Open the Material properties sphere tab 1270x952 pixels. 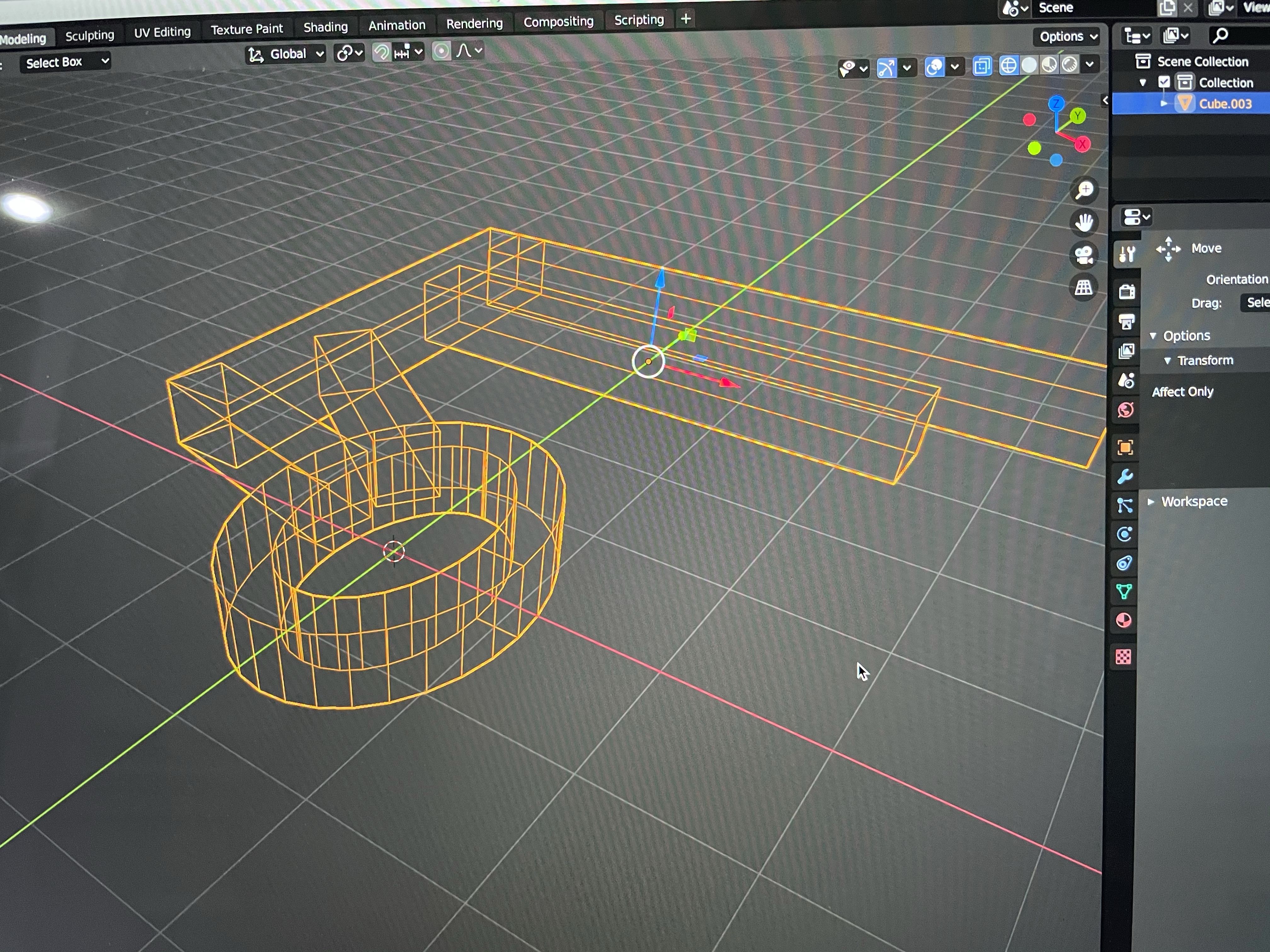1124,621
